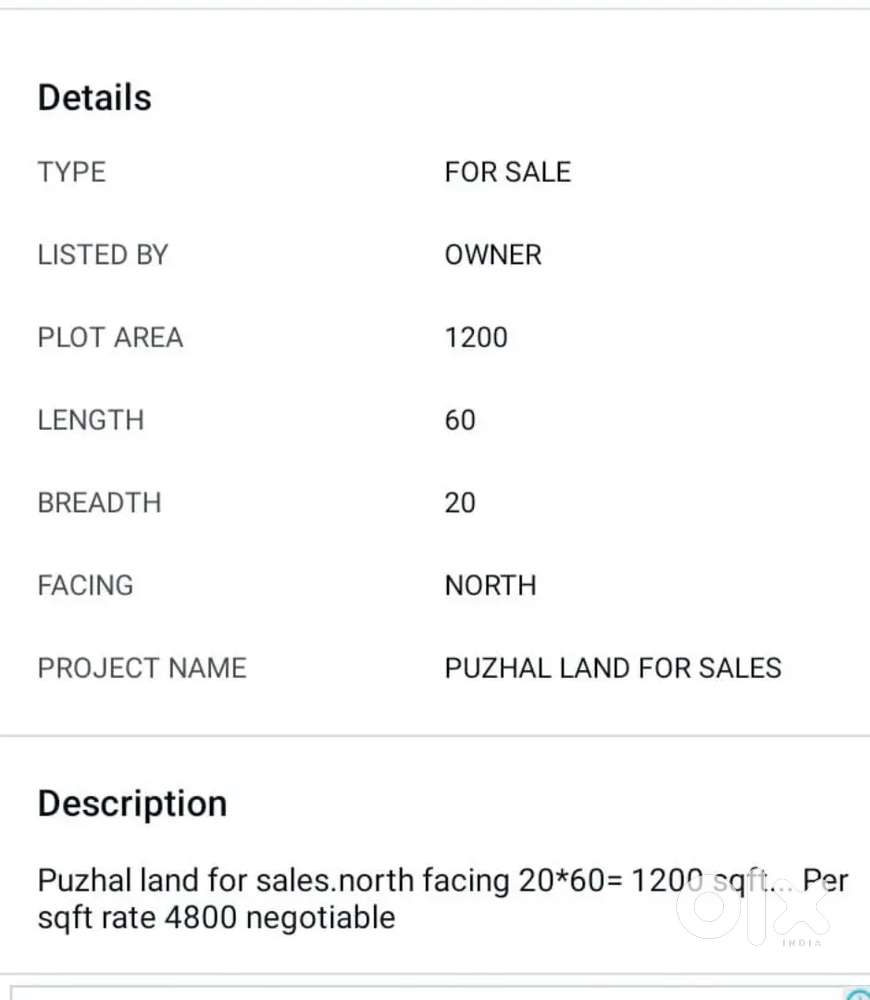Click the PUZHAL LAND FOR SALES project name
Image resolution: width=870 pixels, height=1000 pixels.
click(x=613, y=668)
